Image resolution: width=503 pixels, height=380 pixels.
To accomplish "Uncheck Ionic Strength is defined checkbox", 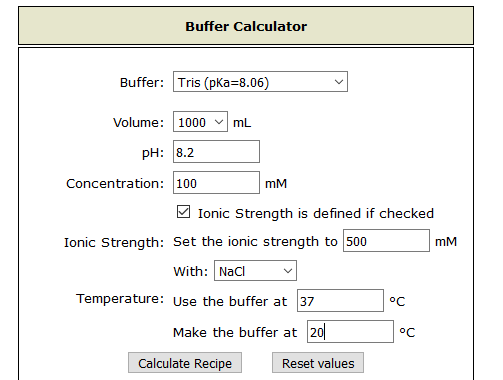I will pos(183,212).
